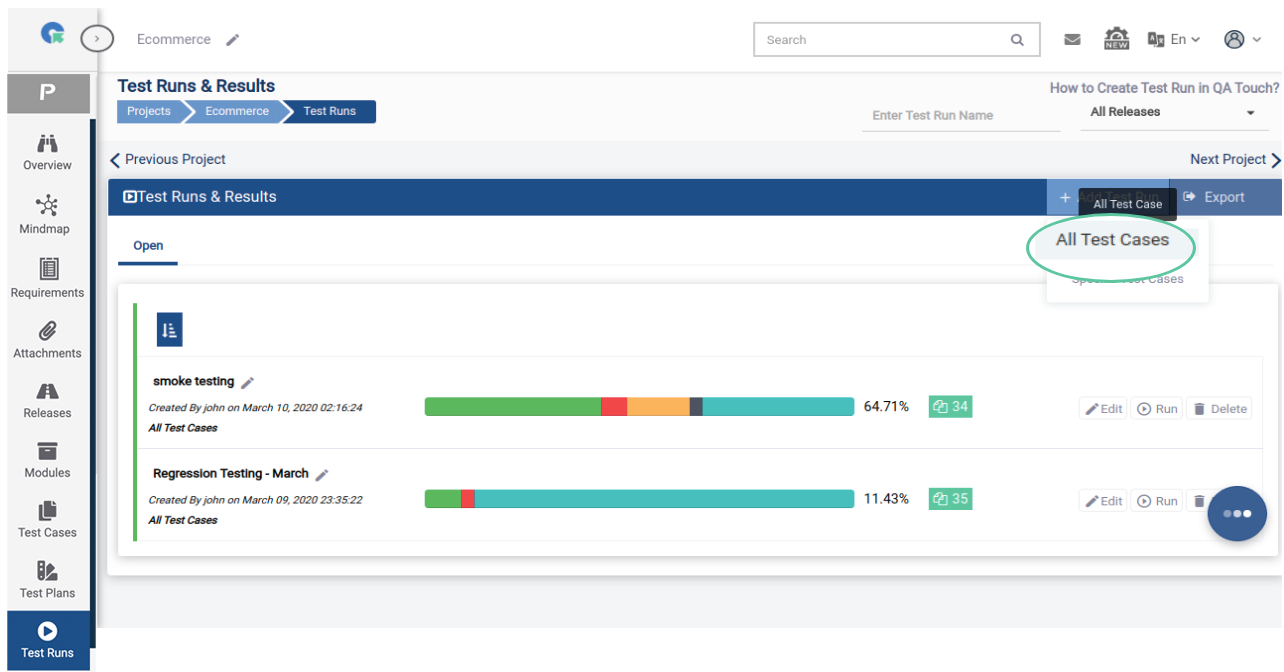Open Overview from the sidebar

(47, 153)
